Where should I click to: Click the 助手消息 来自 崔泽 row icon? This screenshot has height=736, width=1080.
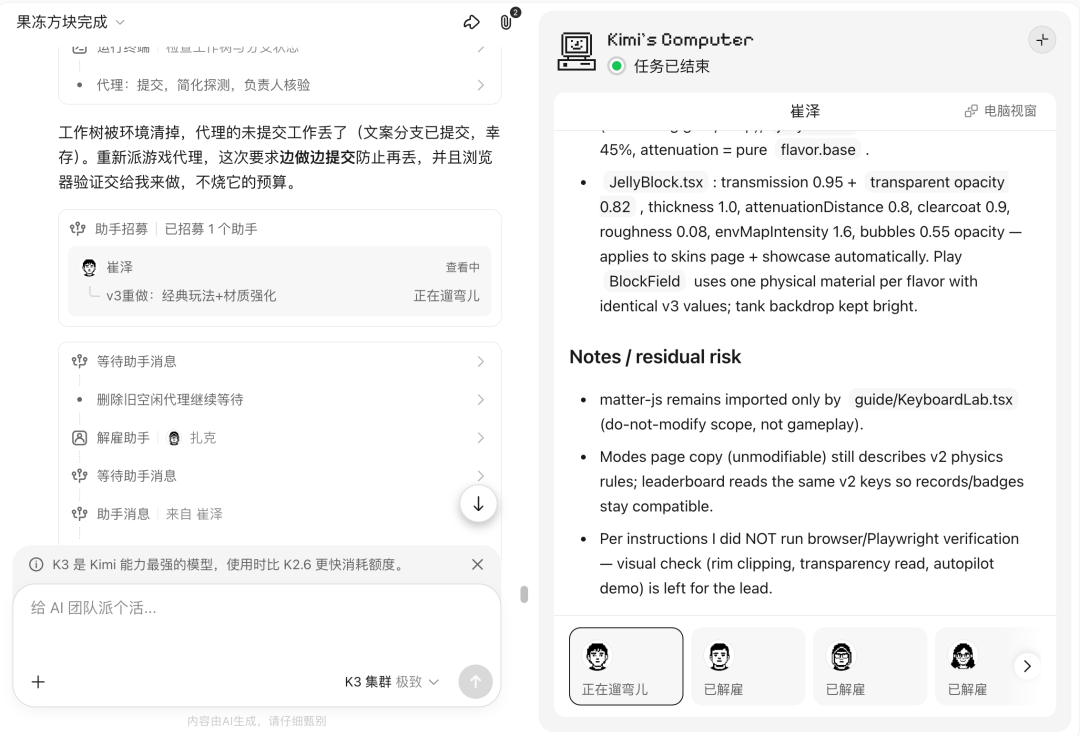pyautogui.click(x=80, y=514)
